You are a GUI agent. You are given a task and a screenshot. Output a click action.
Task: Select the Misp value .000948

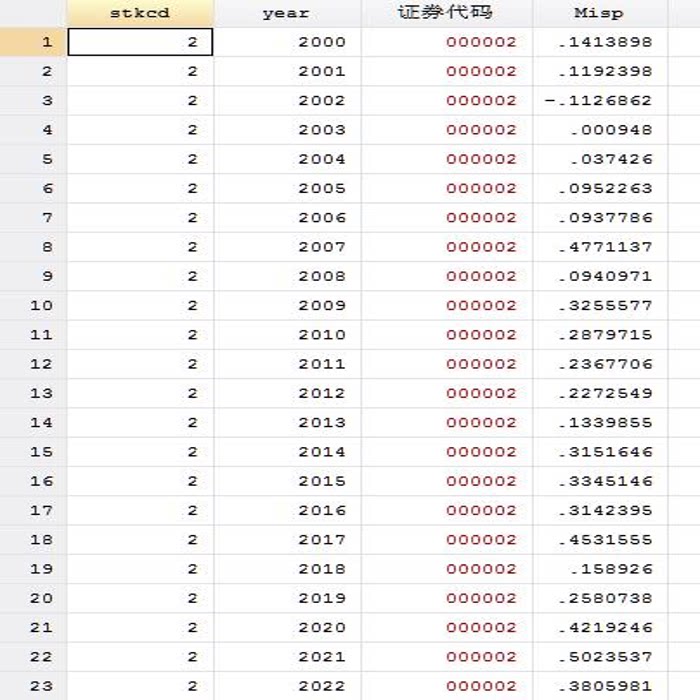610,130
